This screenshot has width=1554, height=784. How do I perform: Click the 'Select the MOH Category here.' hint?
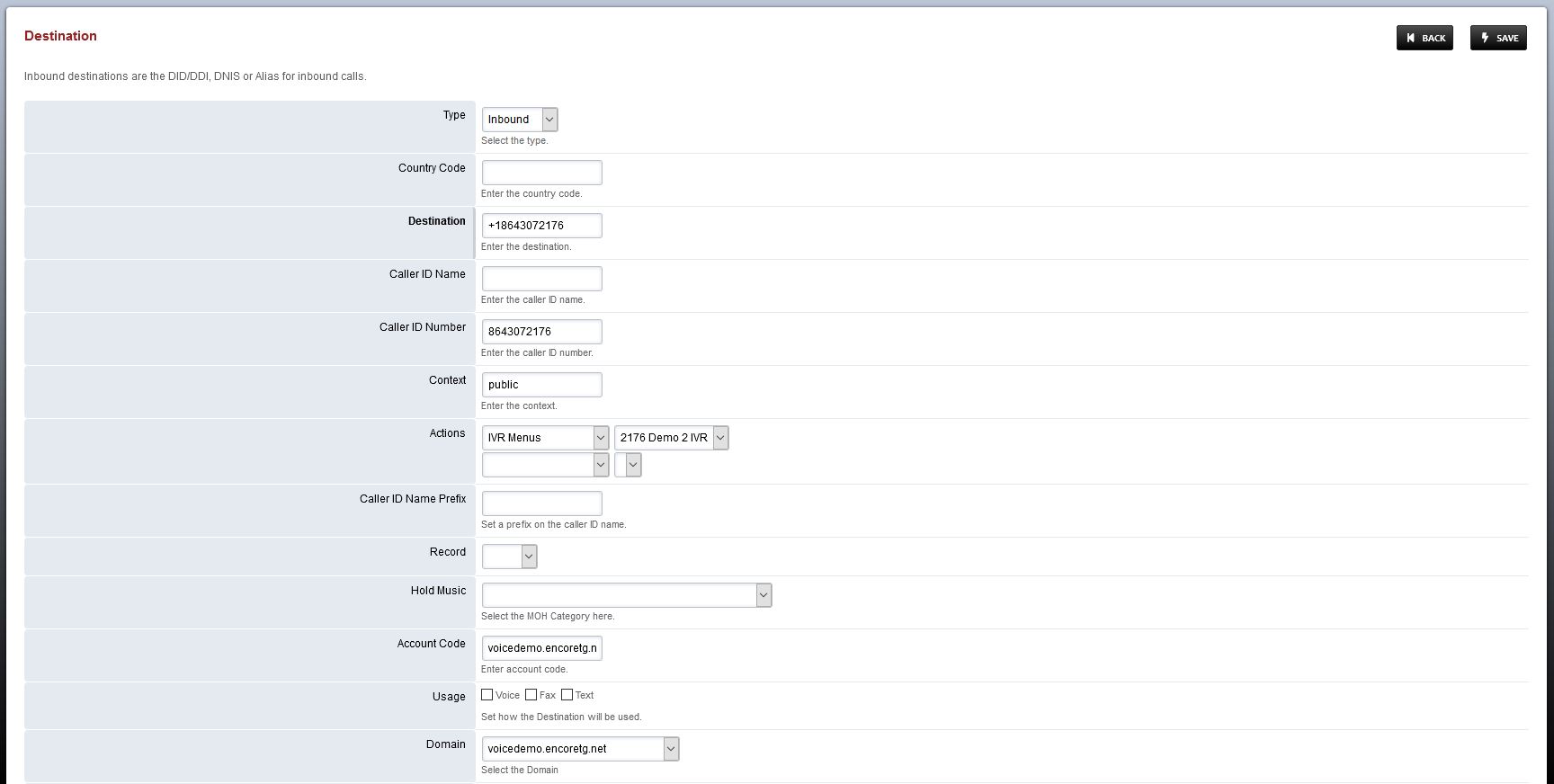click(548, 617)
